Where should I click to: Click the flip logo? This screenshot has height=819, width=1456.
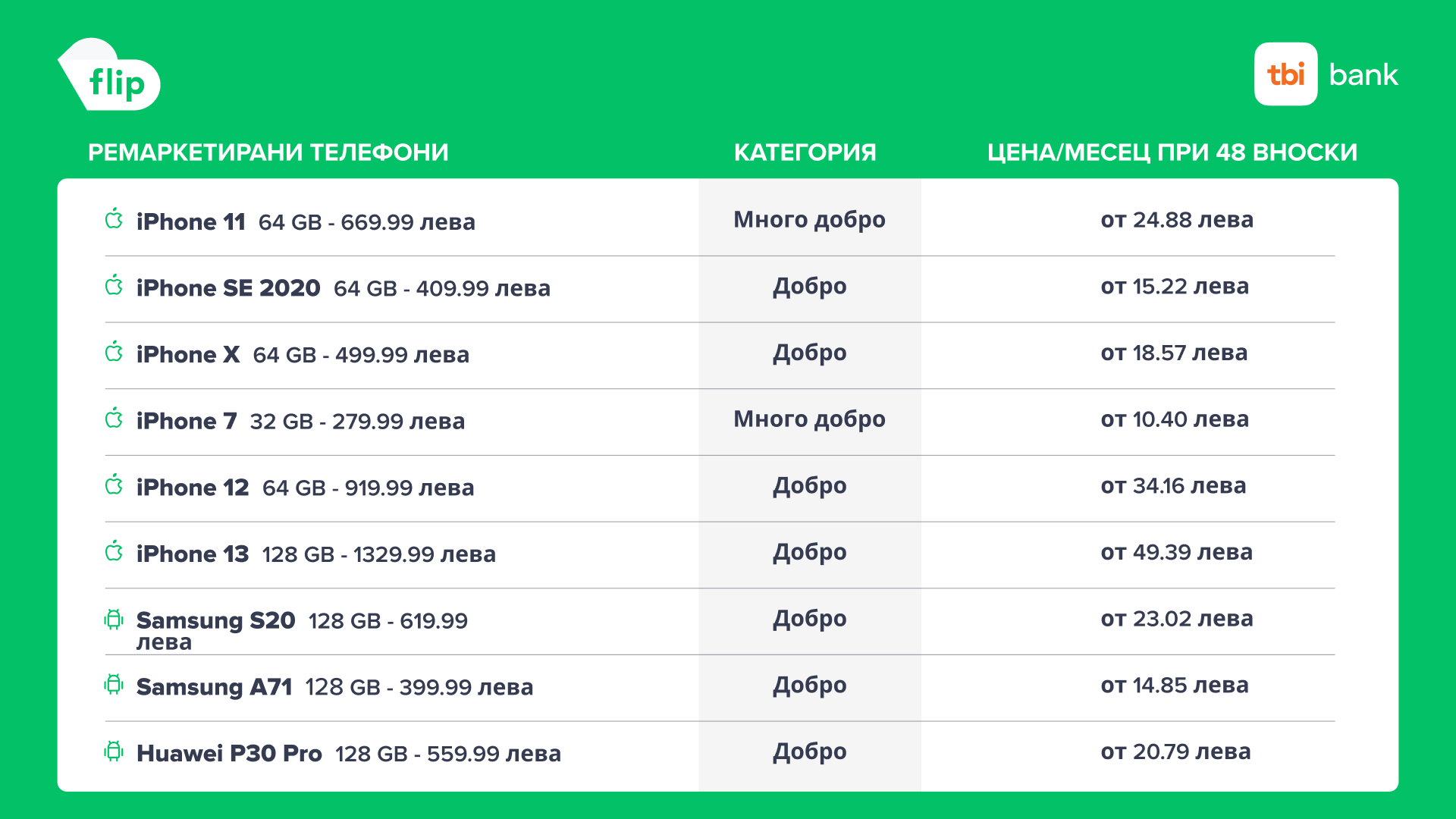click(x=110, y=76)
